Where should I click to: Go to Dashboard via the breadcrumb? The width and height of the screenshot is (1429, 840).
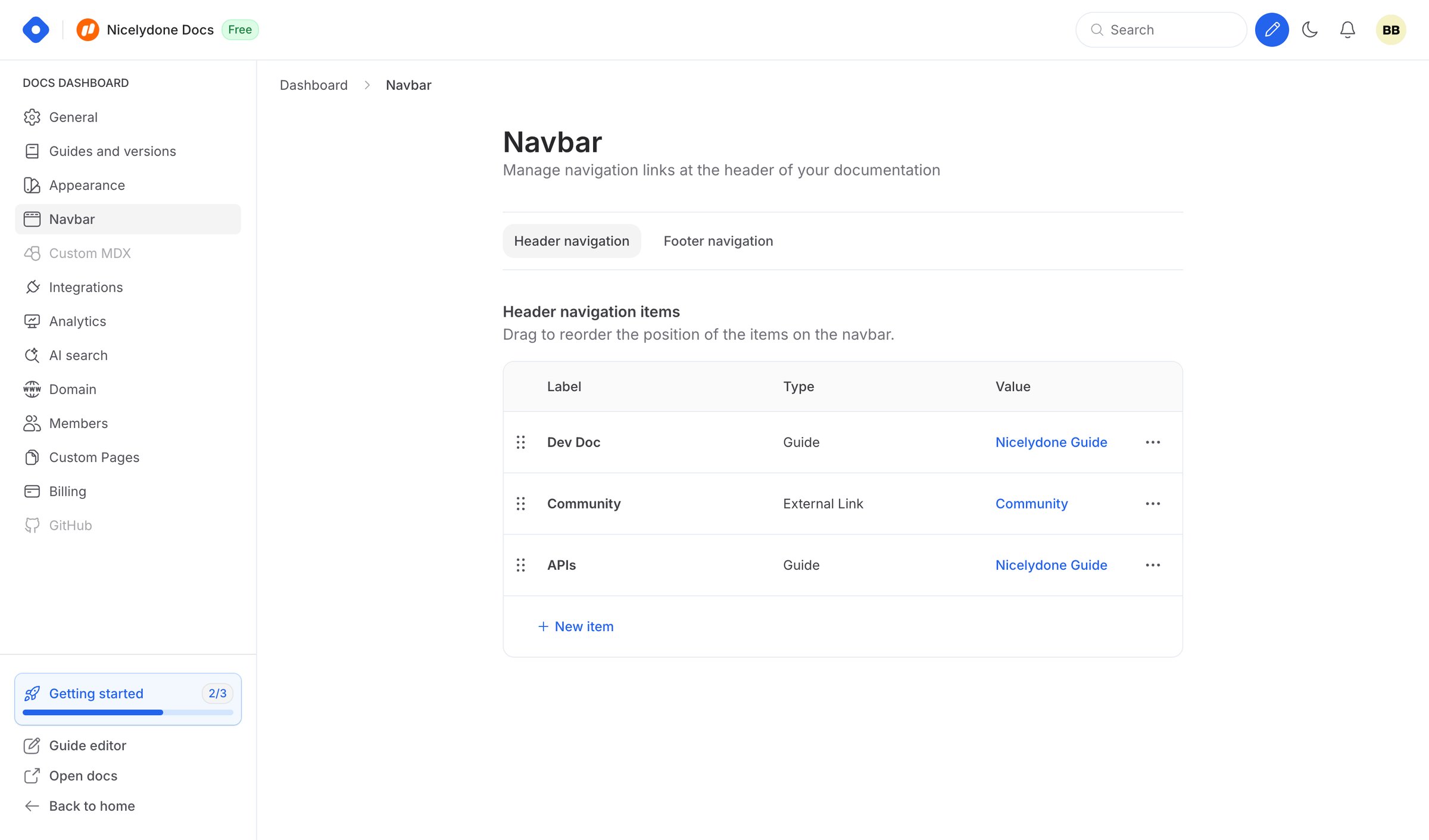(314, 85)
